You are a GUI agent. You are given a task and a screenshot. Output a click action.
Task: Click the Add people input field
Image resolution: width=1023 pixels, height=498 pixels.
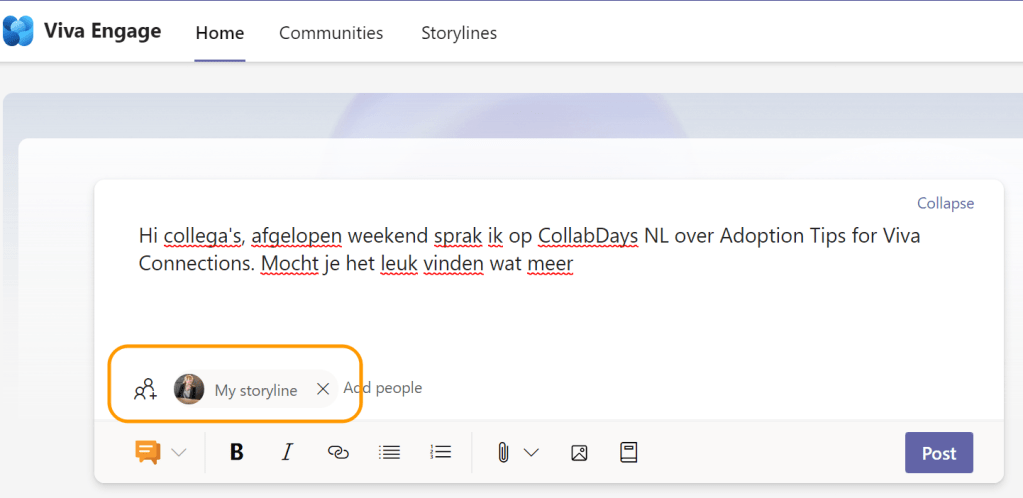click(383, 388)
